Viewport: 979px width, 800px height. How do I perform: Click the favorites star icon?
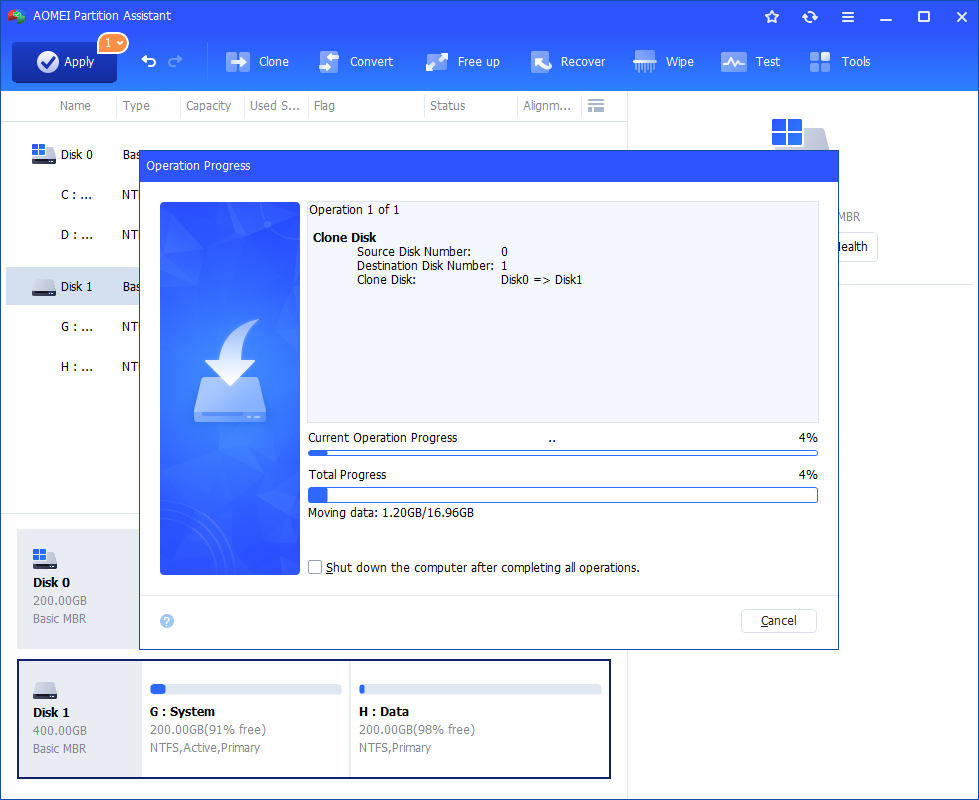(772, 17)
